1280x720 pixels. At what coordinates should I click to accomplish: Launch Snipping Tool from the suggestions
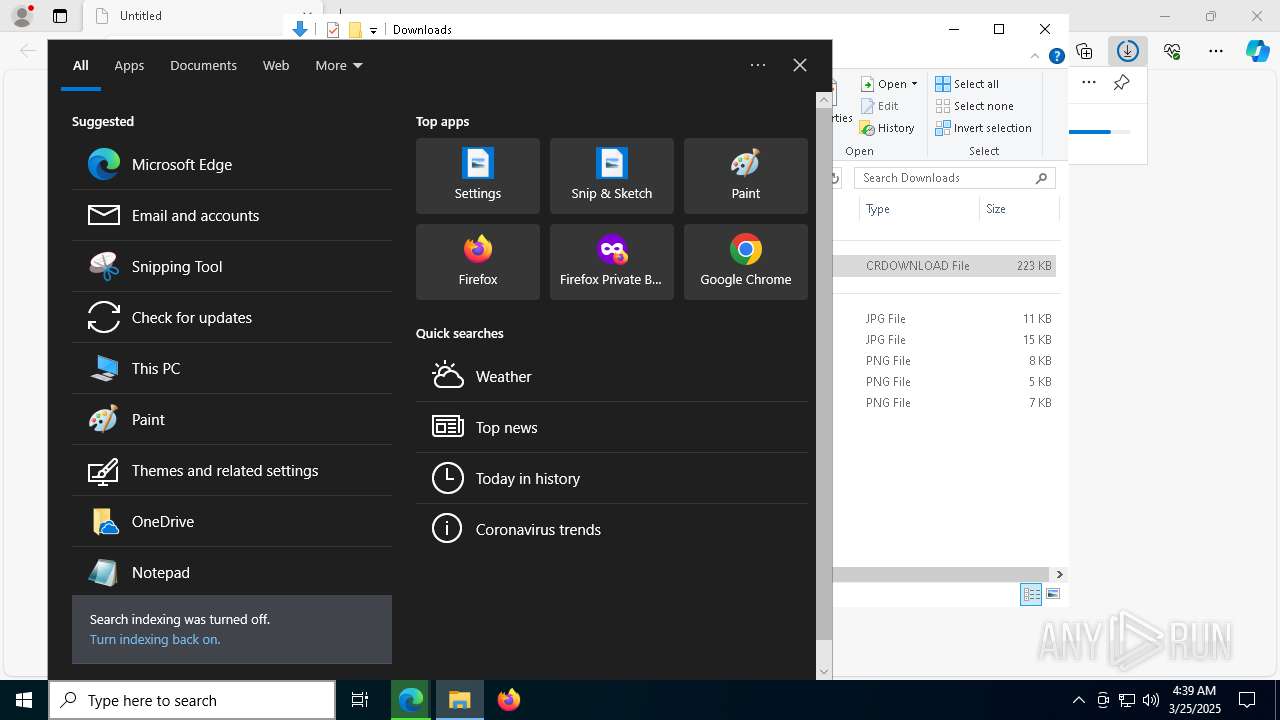tap(232, 266)
